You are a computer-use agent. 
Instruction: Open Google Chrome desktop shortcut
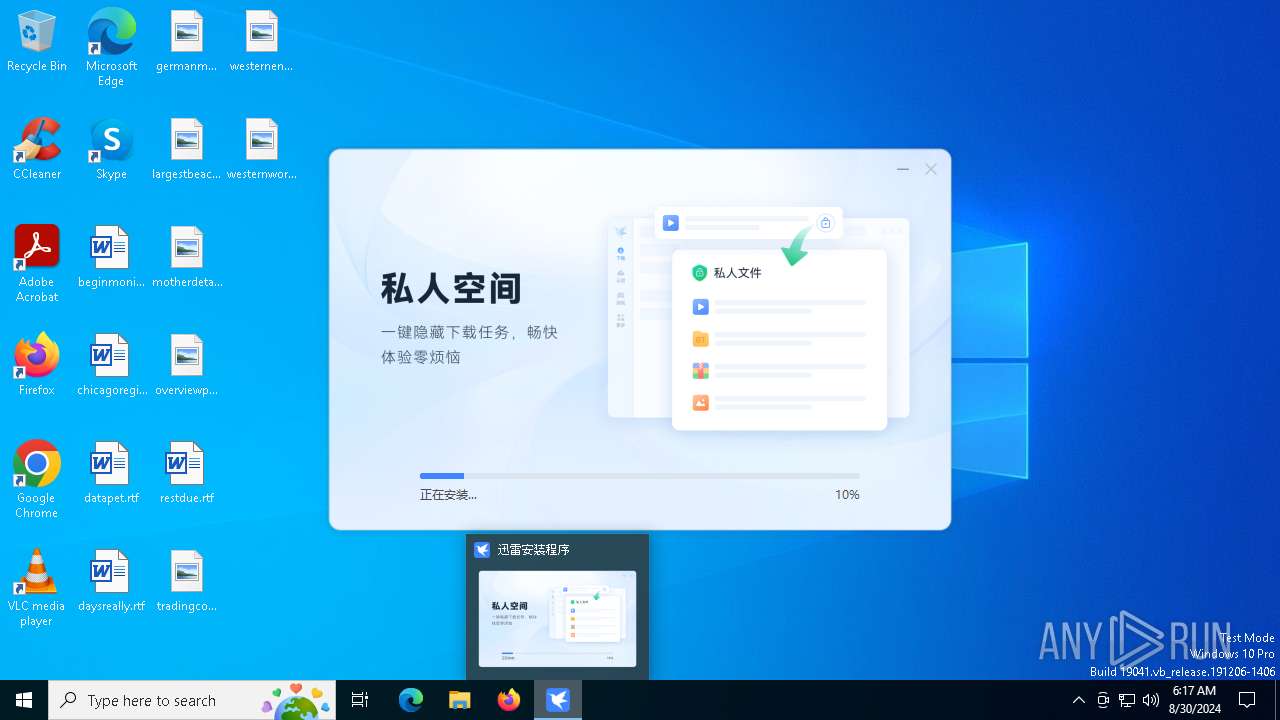tap(37, 480)
